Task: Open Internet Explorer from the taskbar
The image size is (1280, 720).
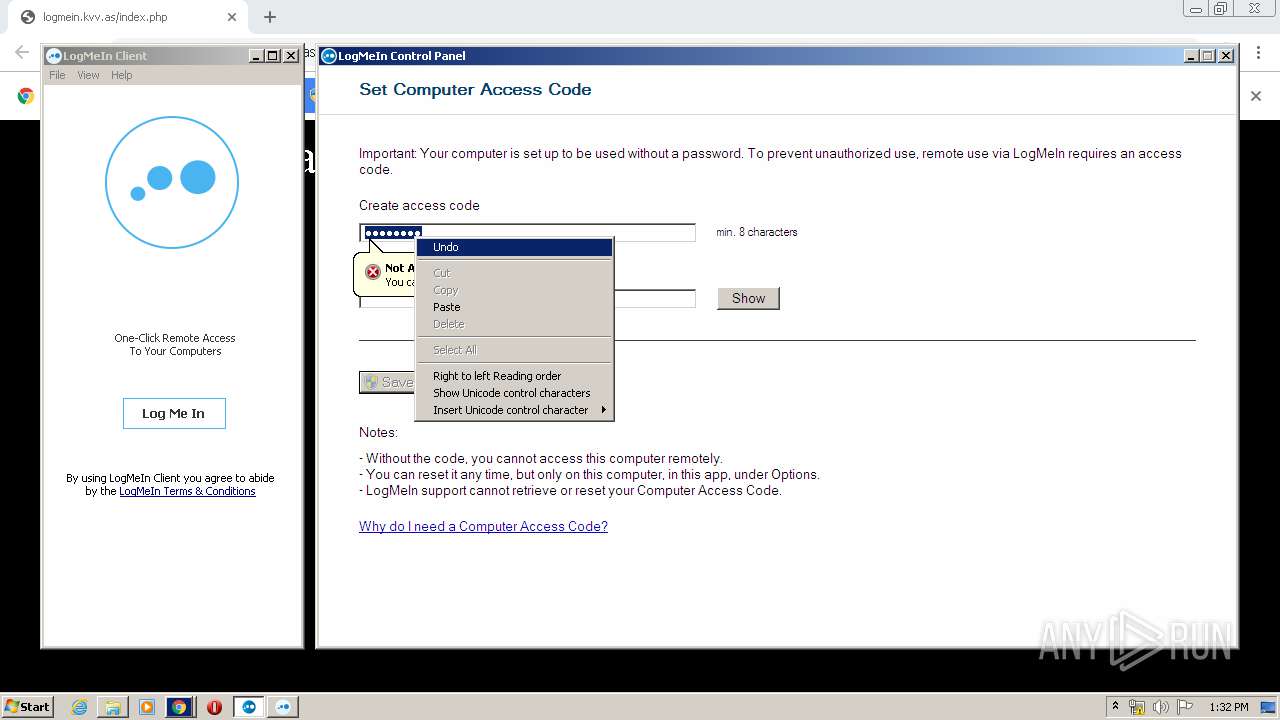Action: coord(80,707)
